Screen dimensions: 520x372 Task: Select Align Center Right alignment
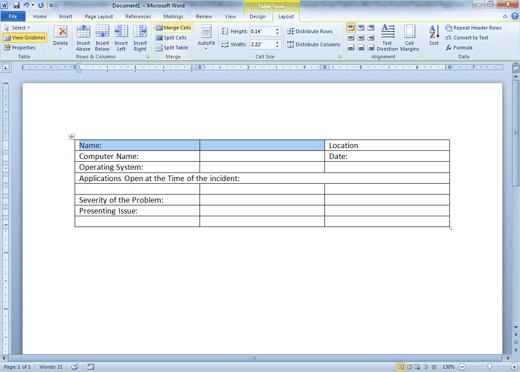click(x=371, y=38)
